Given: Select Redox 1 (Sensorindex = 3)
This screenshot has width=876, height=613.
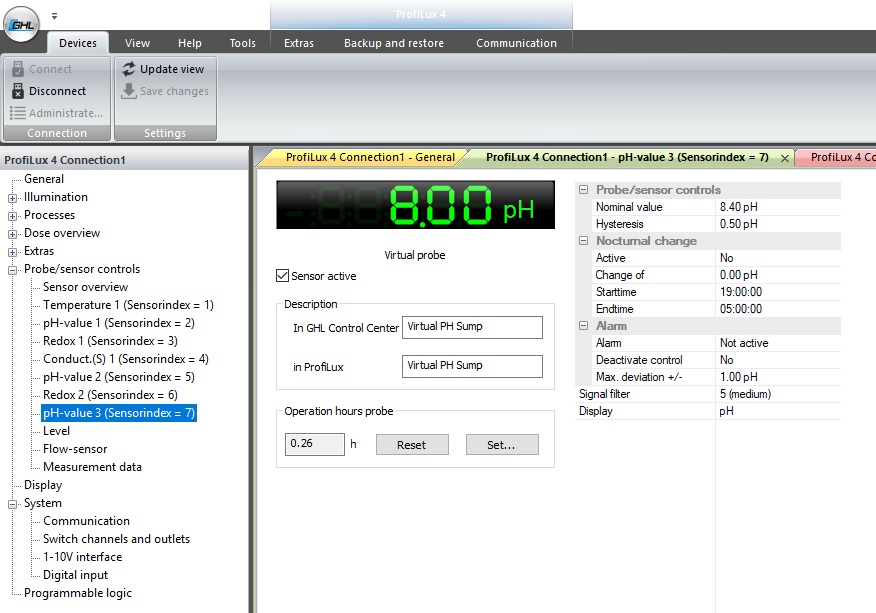Looking at the screenshot, I should [110, 340].
